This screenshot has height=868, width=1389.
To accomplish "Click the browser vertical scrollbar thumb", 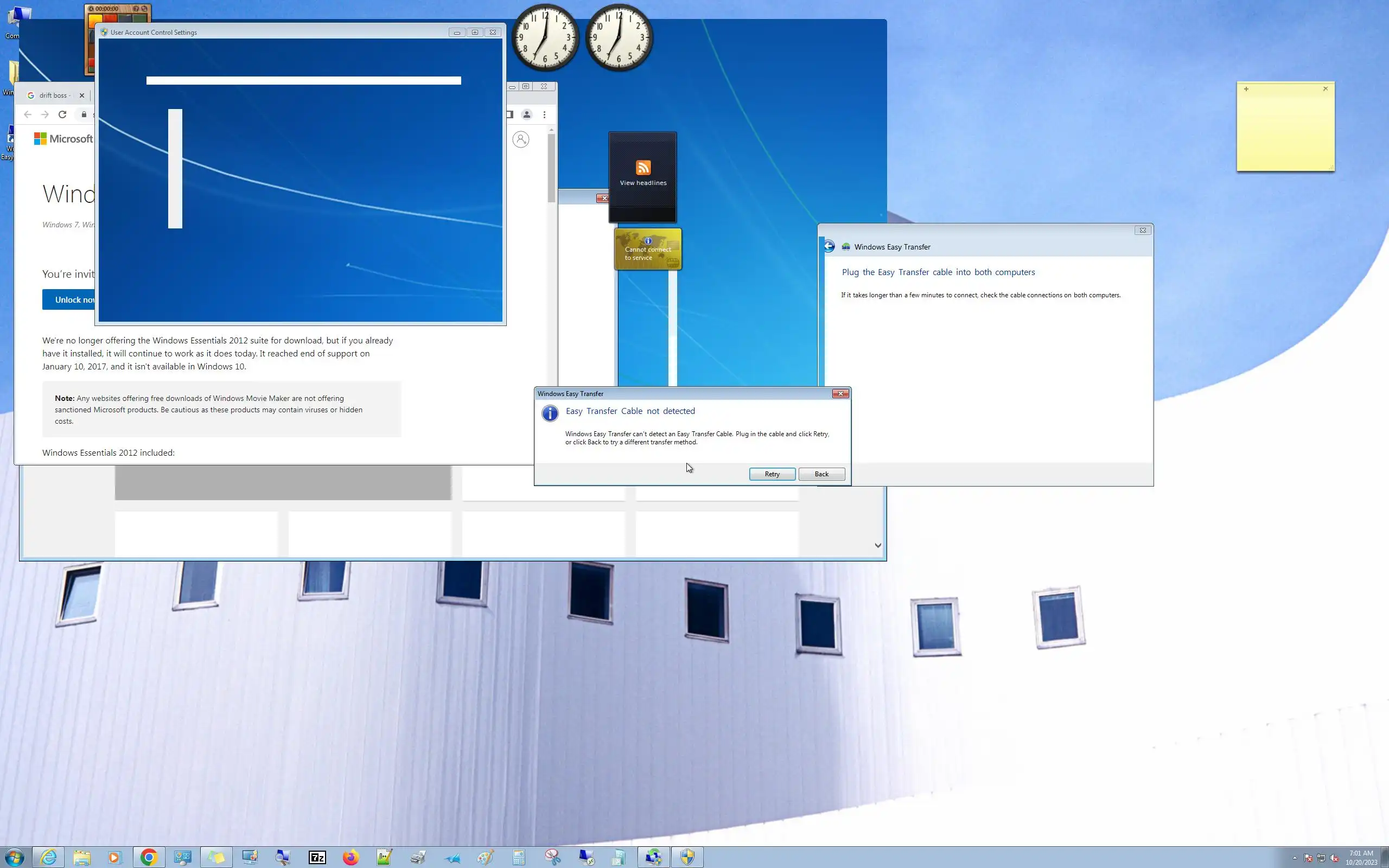I will click(x=551, y=168).
